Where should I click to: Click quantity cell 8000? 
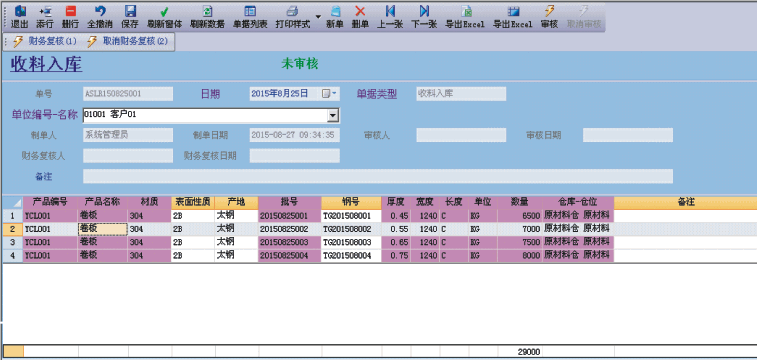(519, 255)
